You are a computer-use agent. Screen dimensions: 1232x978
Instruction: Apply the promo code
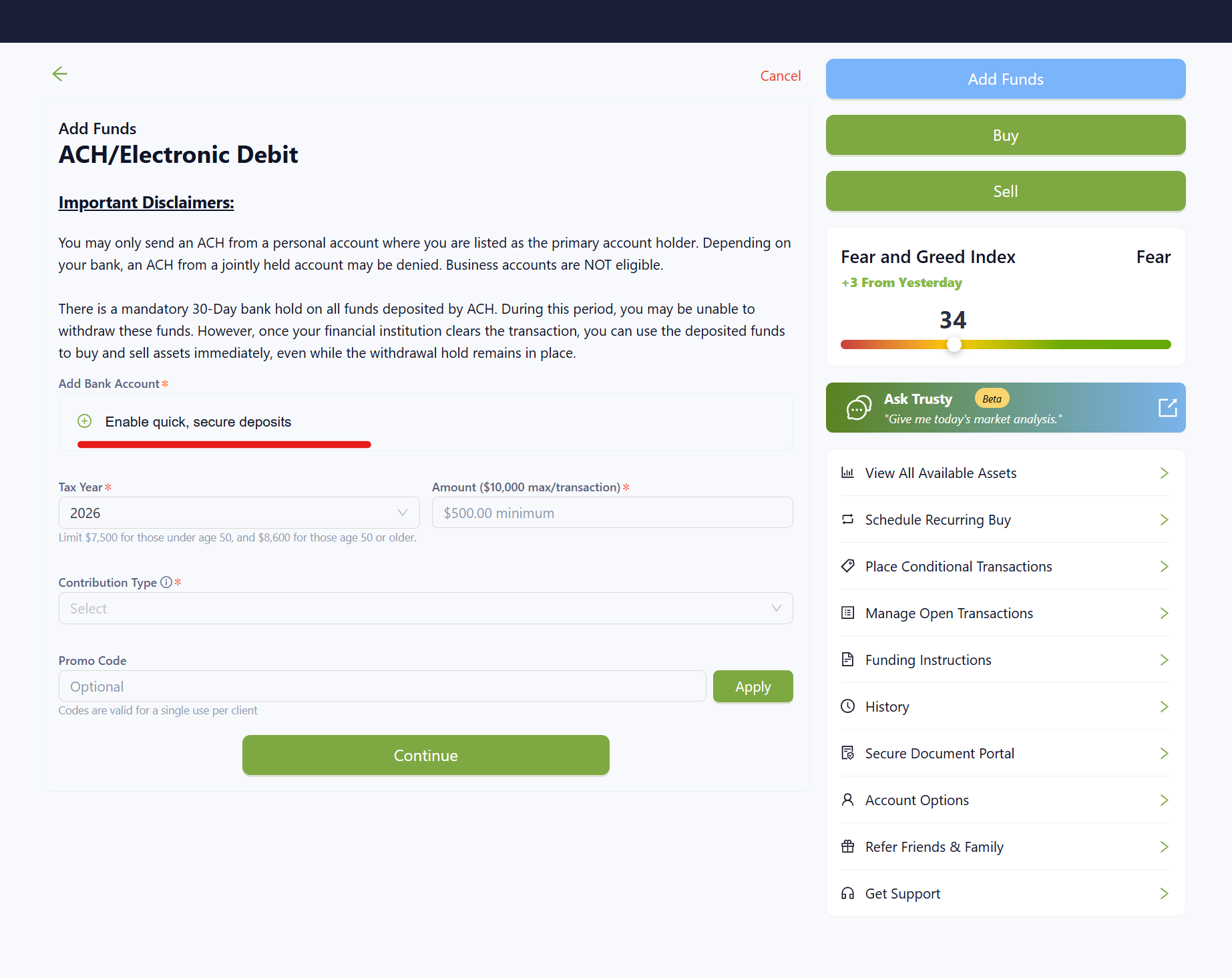click(x=753, y=686)
